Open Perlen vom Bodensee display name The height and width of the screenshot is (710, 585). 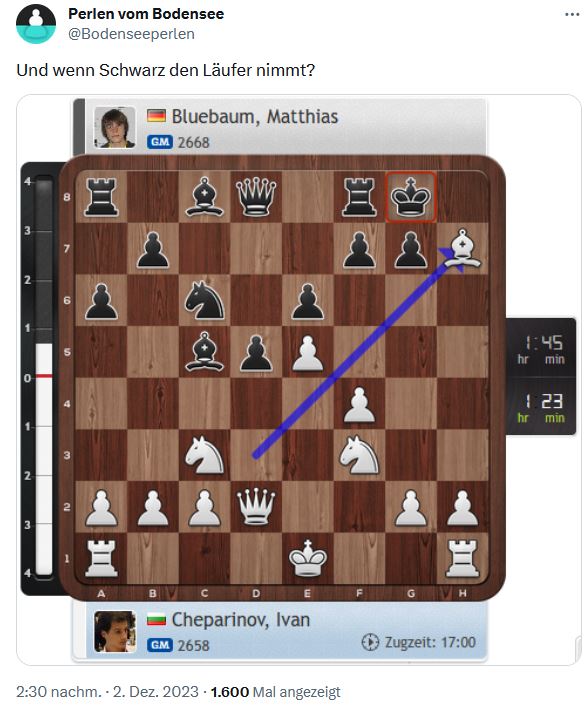pos(146,14)
